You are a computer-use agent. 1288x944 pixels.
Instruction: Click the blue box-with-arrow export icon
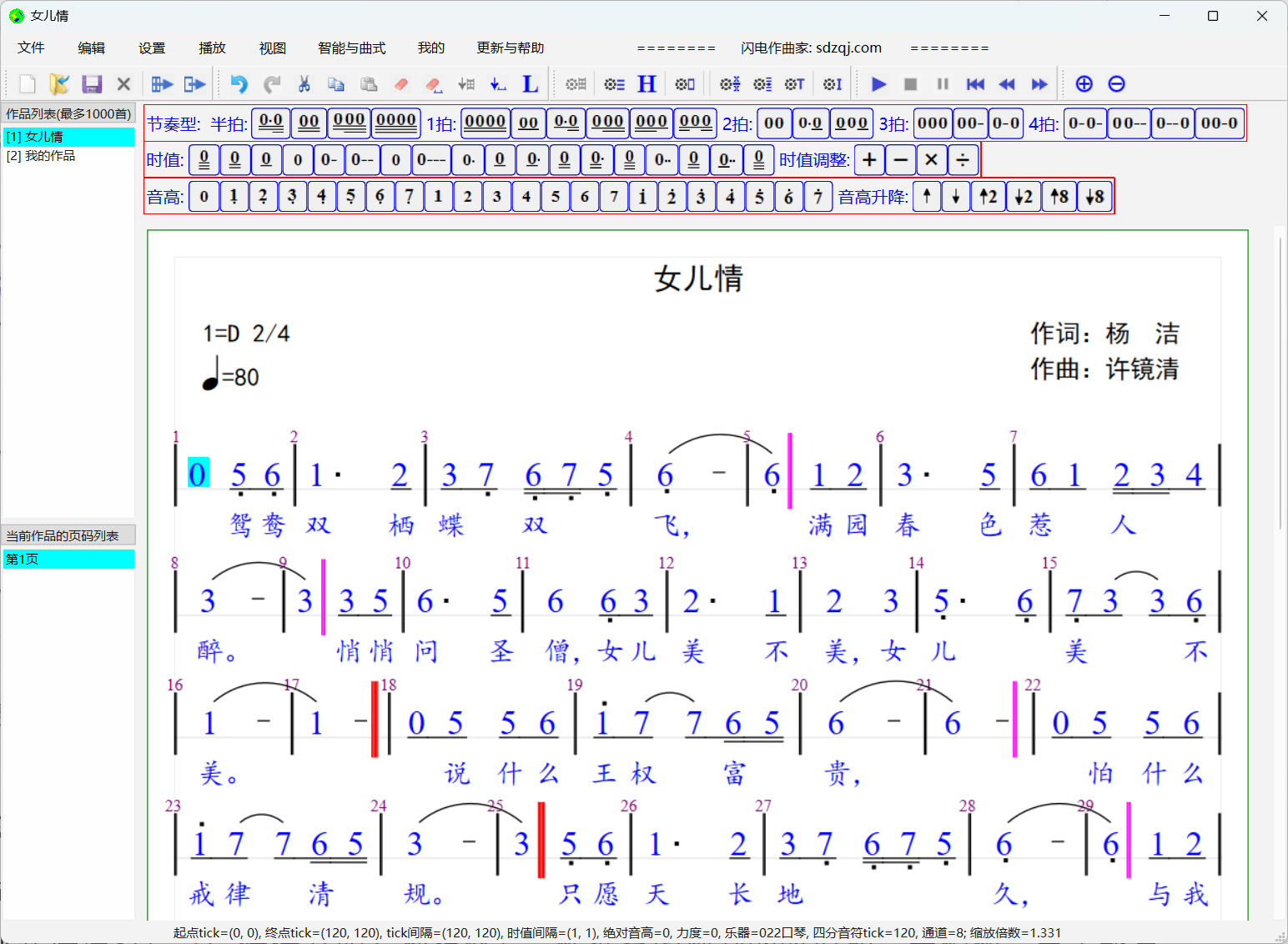coord(194,84)
